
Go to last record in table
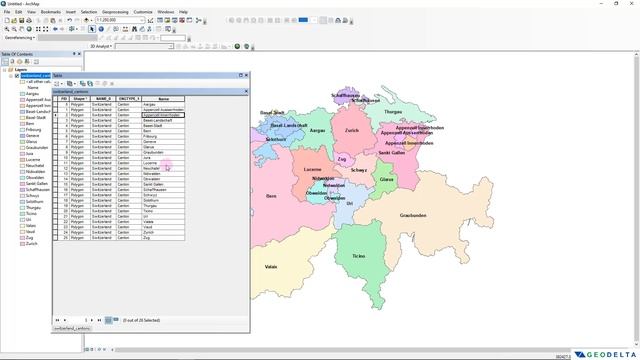pyautogui.click(x=99, y=320)
